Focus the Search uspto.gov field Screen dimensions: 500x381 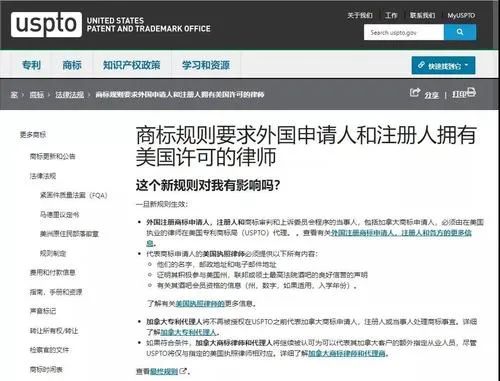click(404, 32)
